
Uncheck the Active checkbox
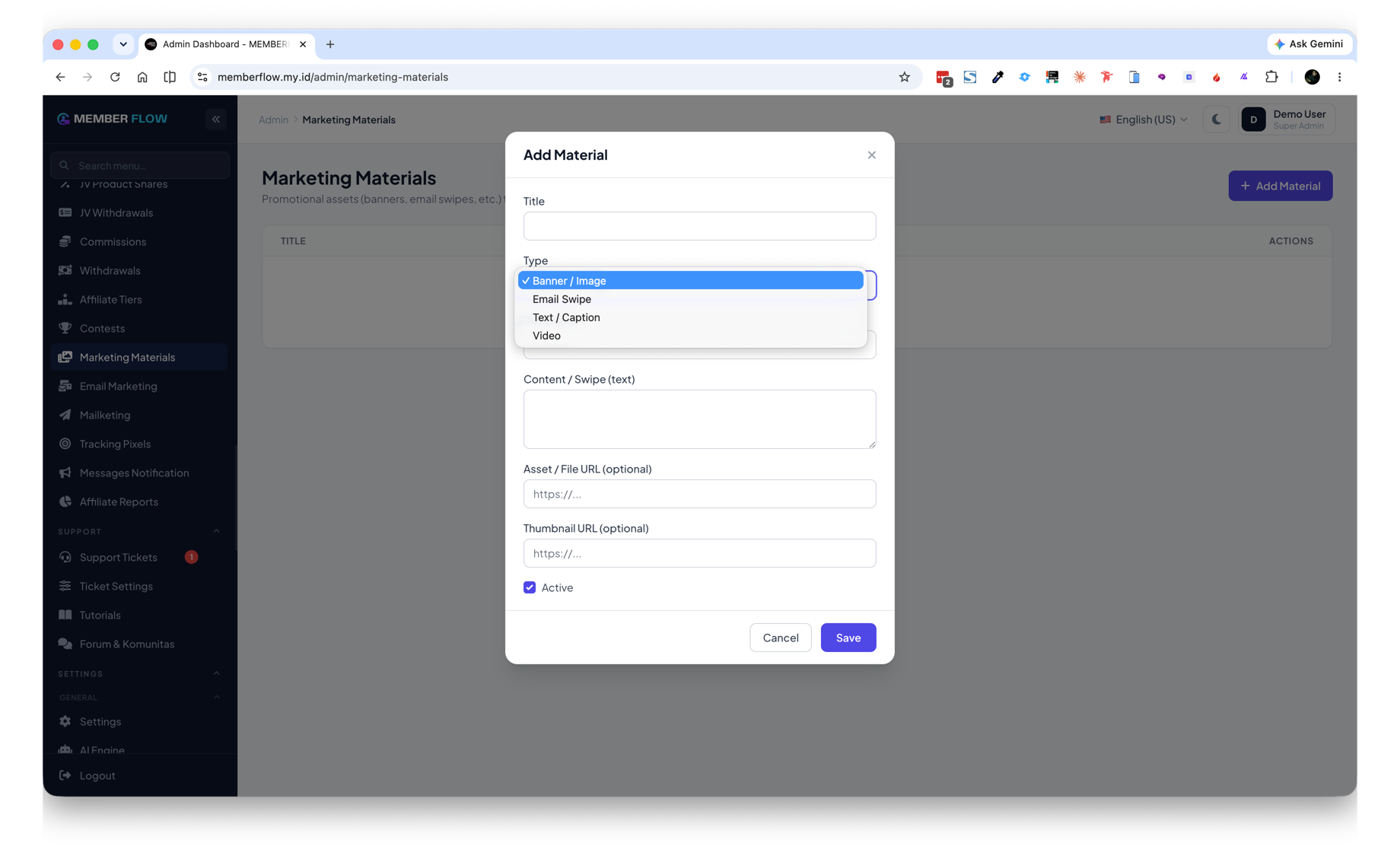click(530, 587)
